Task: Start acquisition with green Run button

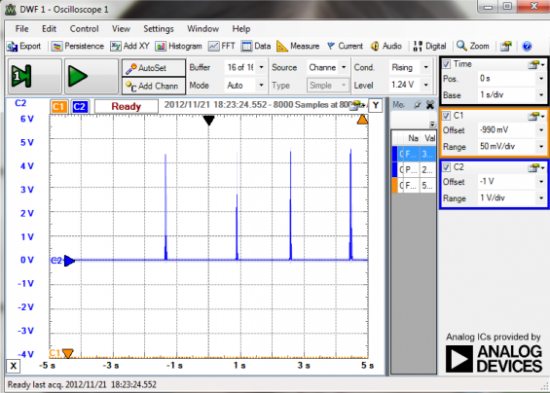Action: click(x=78, y=76)
